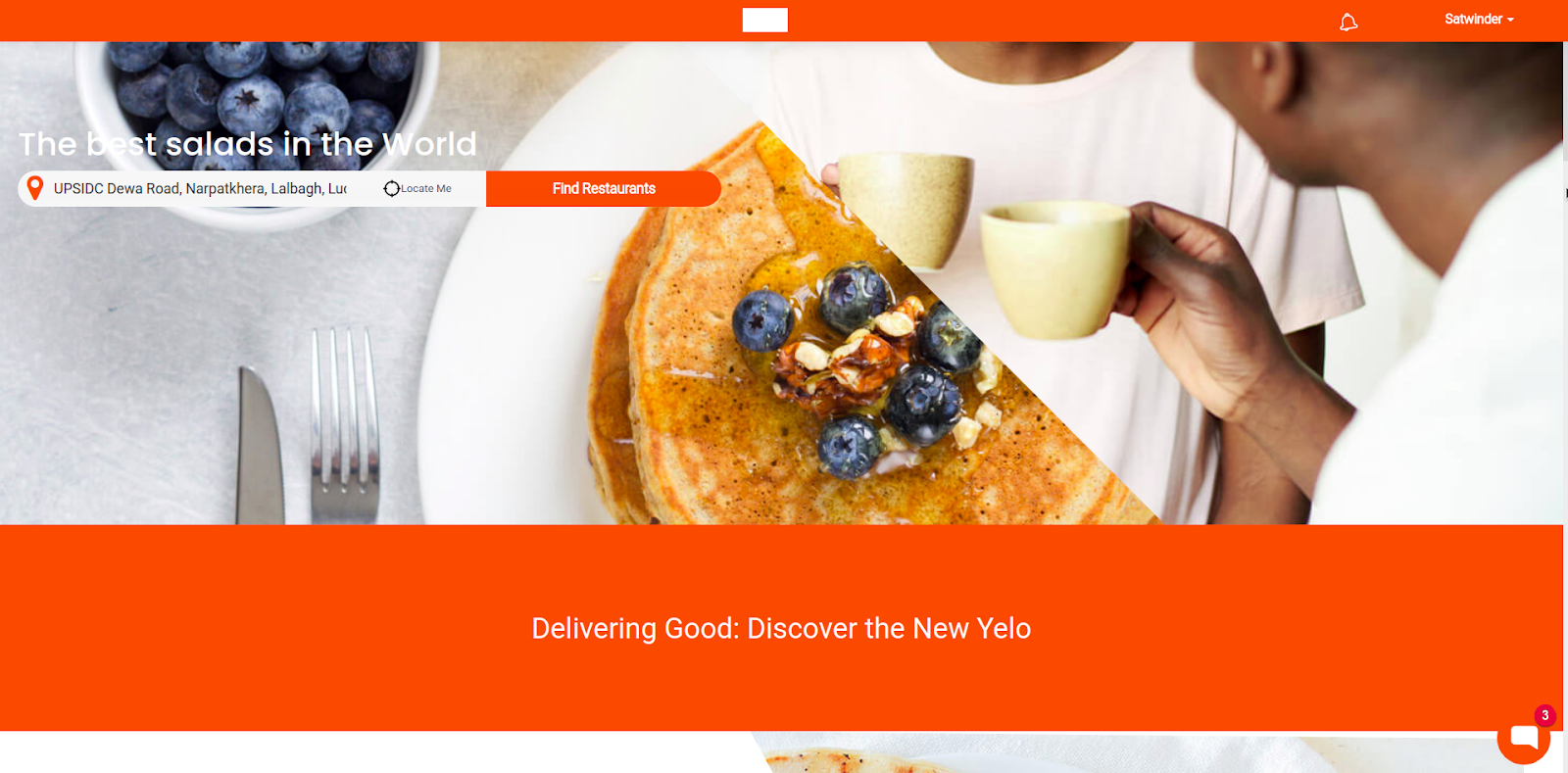The width and height of the screenshot is (1568, 773).
Task: Click the orange location pin icon
Action: click(35, 188)
